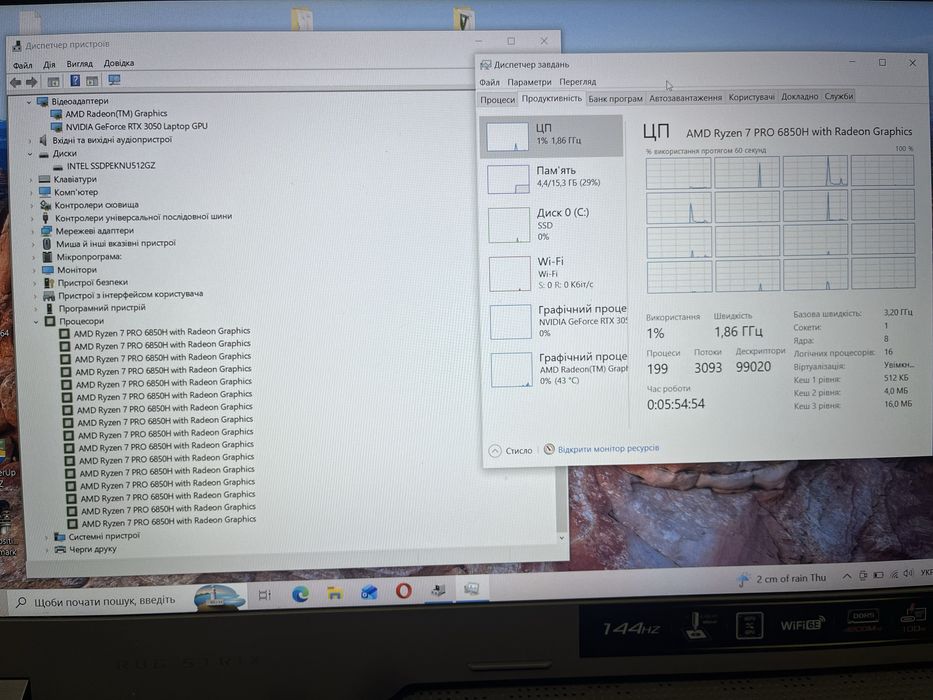Select the Диск 0 (C:) performance item
This screenshot has height=700, width=933.
point(553,224)
